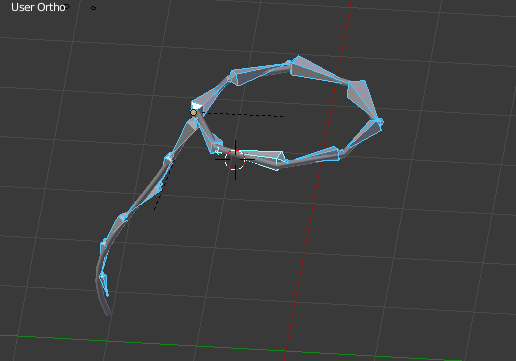The height and width of the screenshot is (361, 516).
Task: Click the green Y axis line
Action: click(x=233, y=348)
